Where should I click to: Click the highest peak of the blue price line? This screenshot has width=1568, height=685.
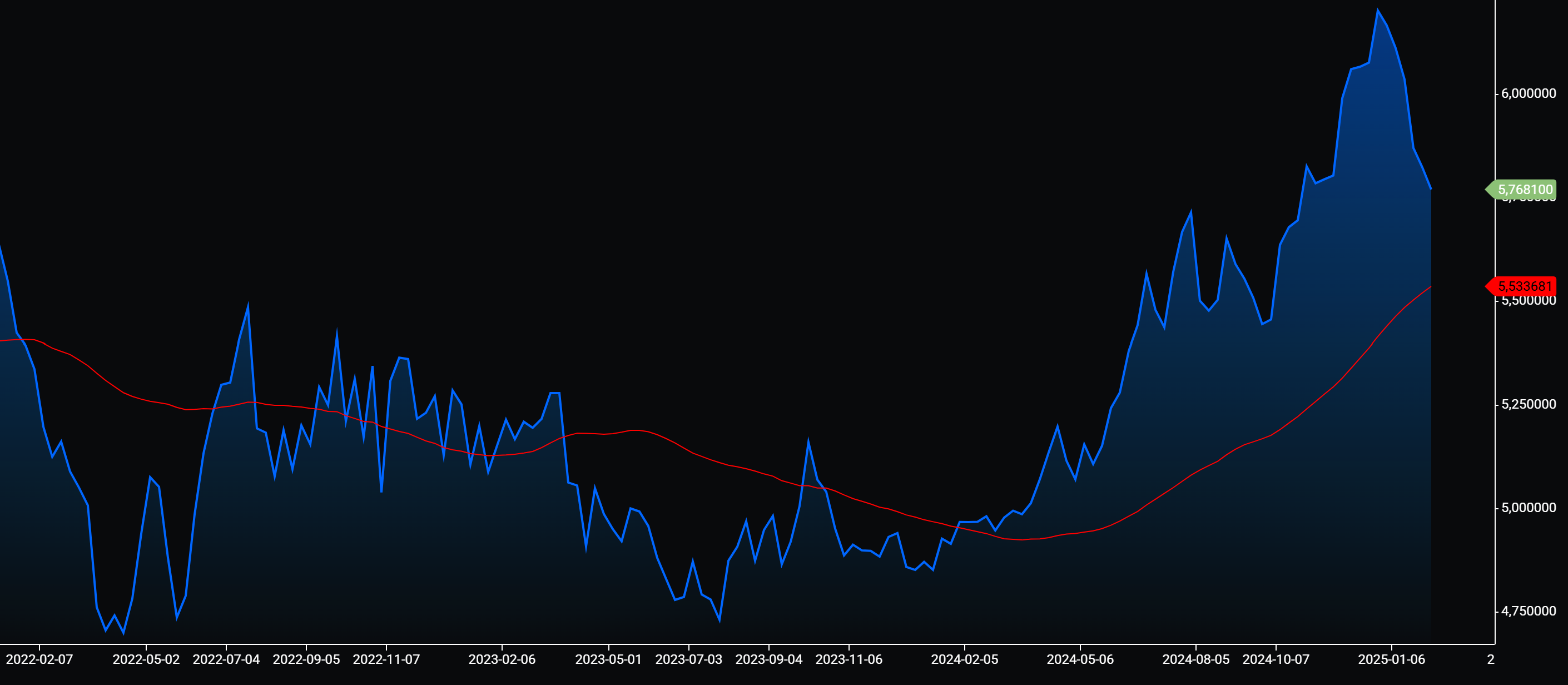tap(1378, 10)
